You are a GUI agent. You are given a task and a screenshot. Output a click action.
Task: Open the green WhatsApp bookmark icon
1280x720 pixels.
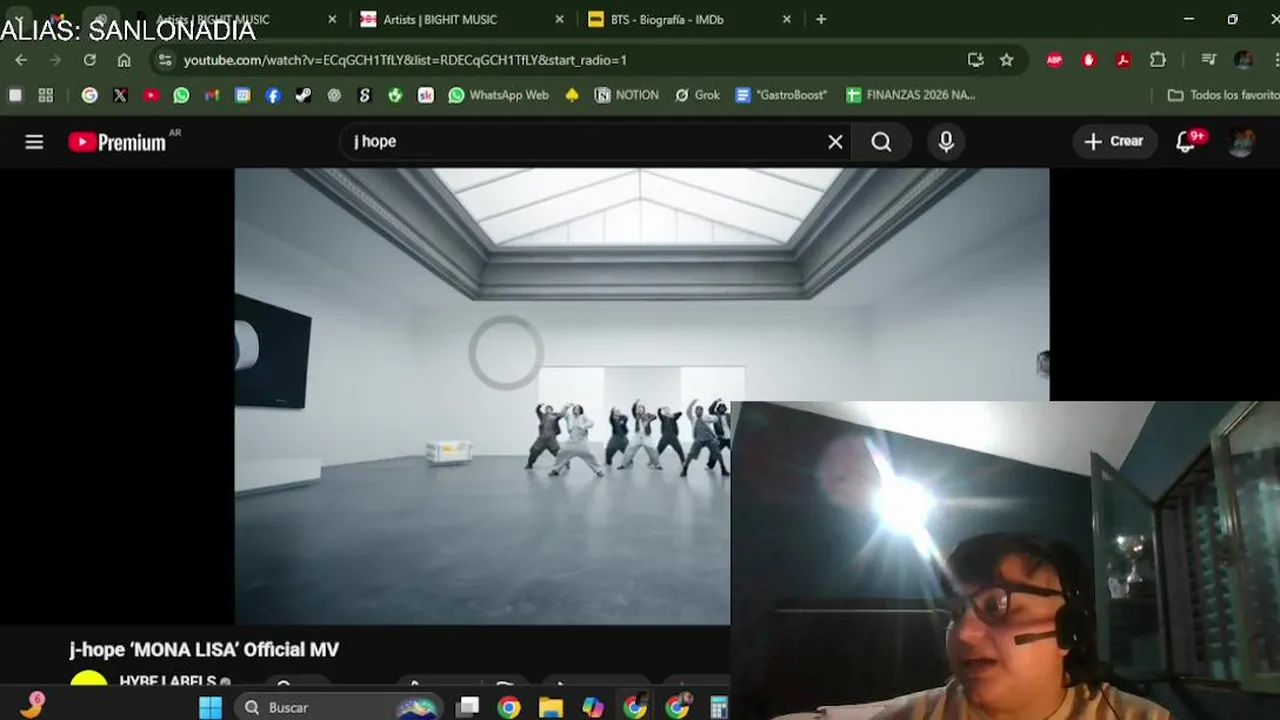click(181, 95)
